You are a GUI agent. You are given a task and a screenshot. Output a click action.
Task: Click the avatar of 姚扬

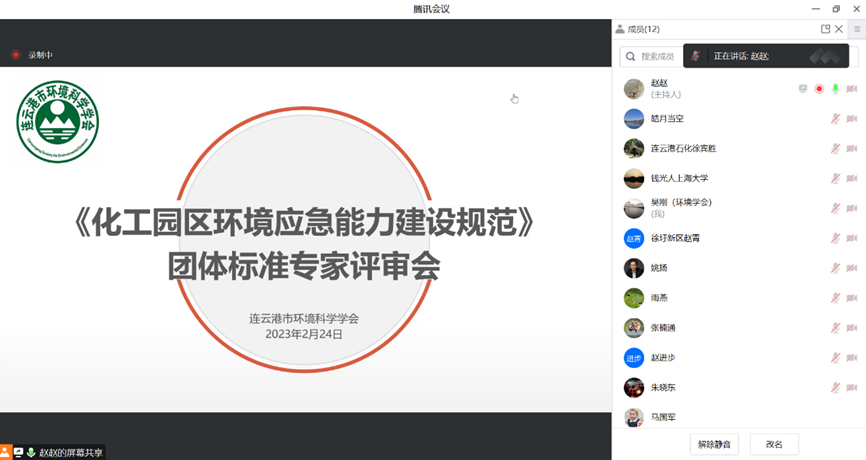[633, 268]
